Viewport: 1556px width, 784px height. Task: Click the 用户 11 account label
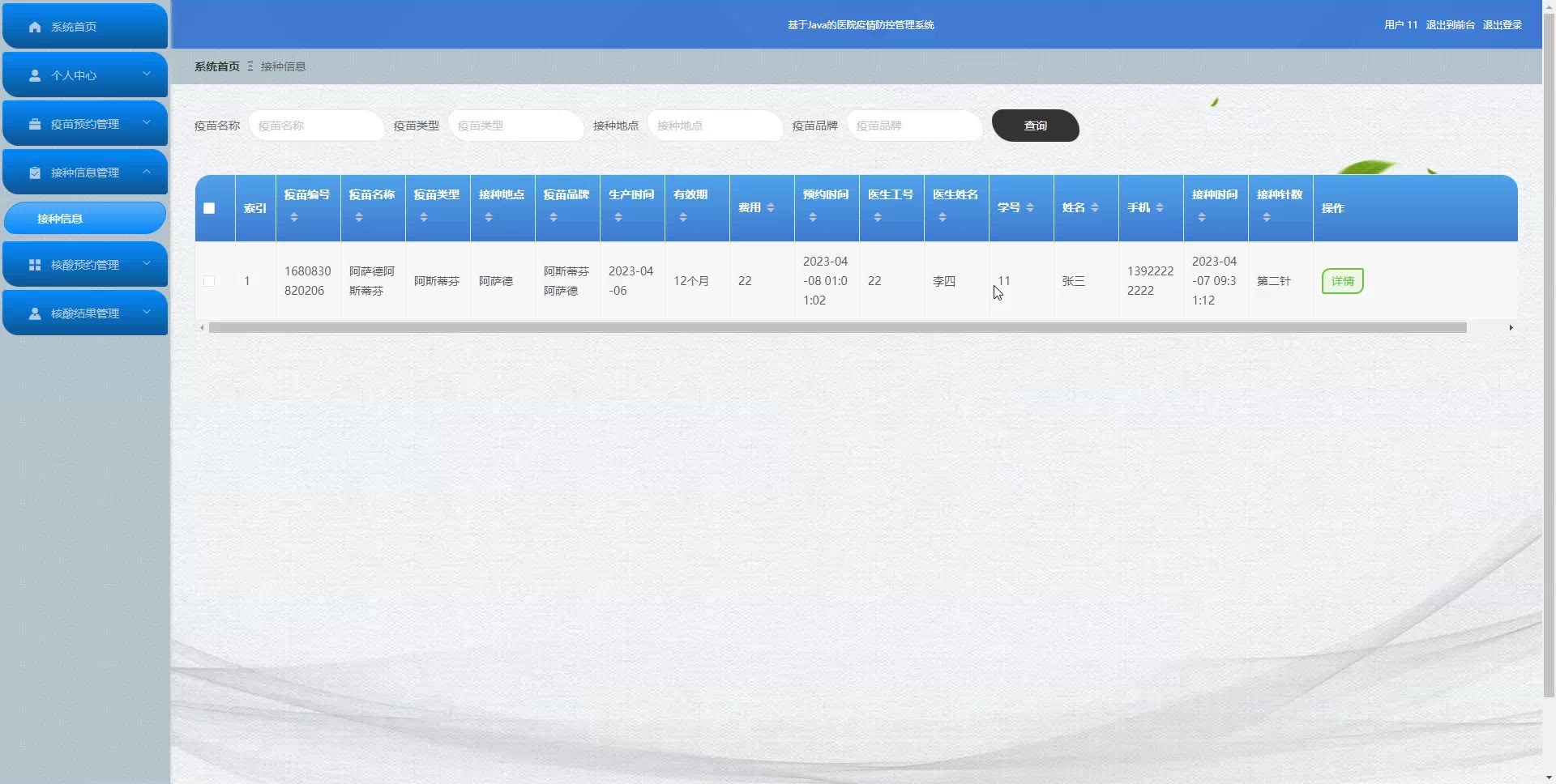(1401, 25)
